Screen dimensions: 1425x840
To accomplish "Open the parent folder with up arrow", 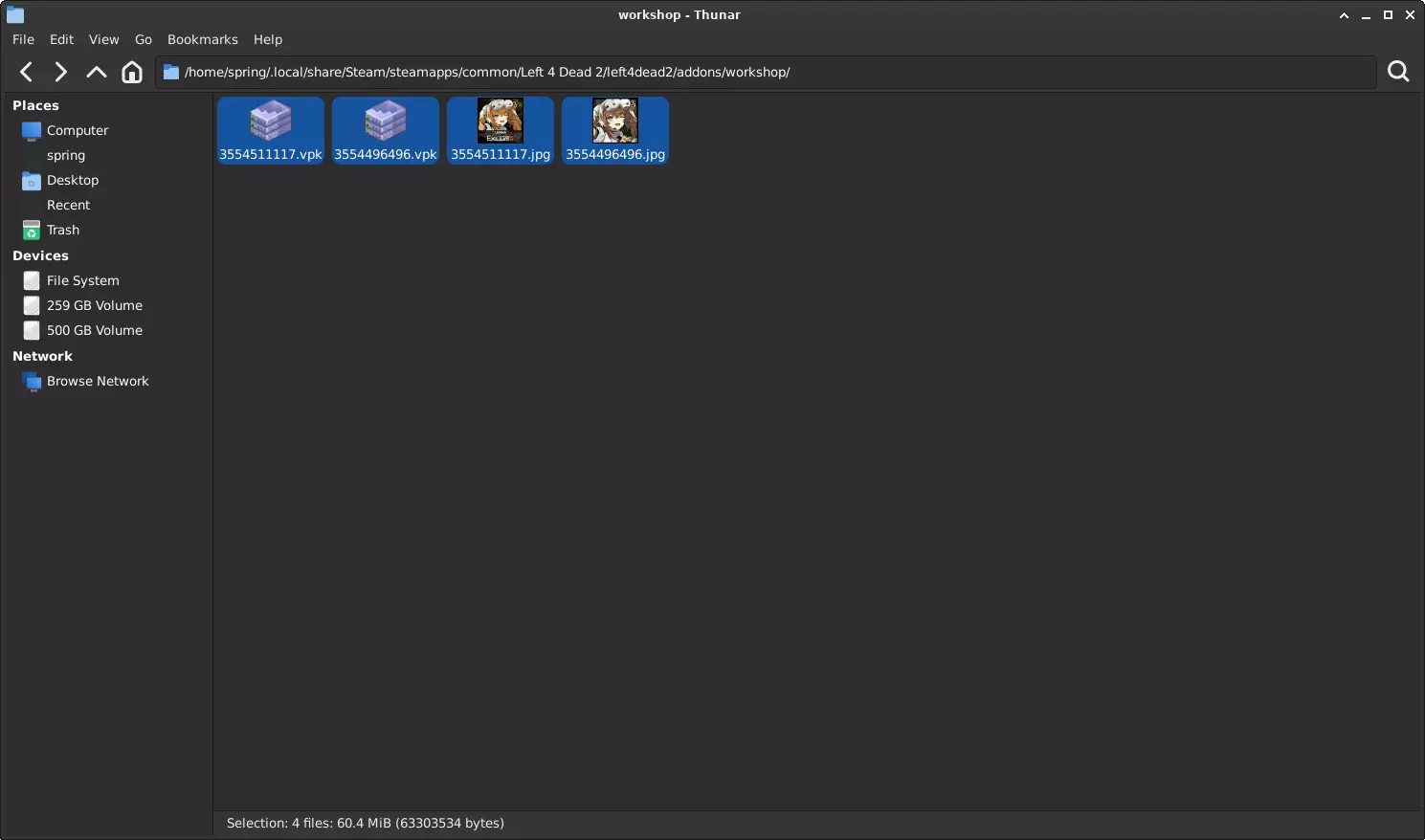I will coord(96,72).
